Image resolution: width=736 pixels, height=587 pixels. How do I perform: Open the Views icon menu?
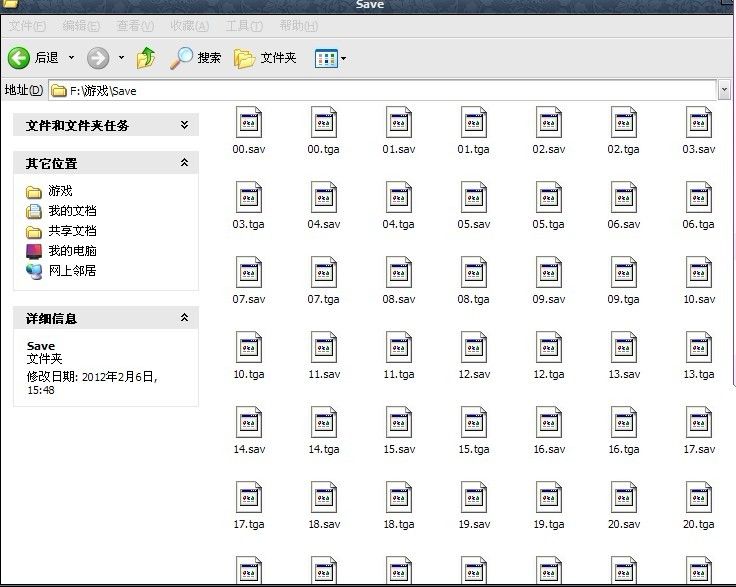tap(330, 58)
